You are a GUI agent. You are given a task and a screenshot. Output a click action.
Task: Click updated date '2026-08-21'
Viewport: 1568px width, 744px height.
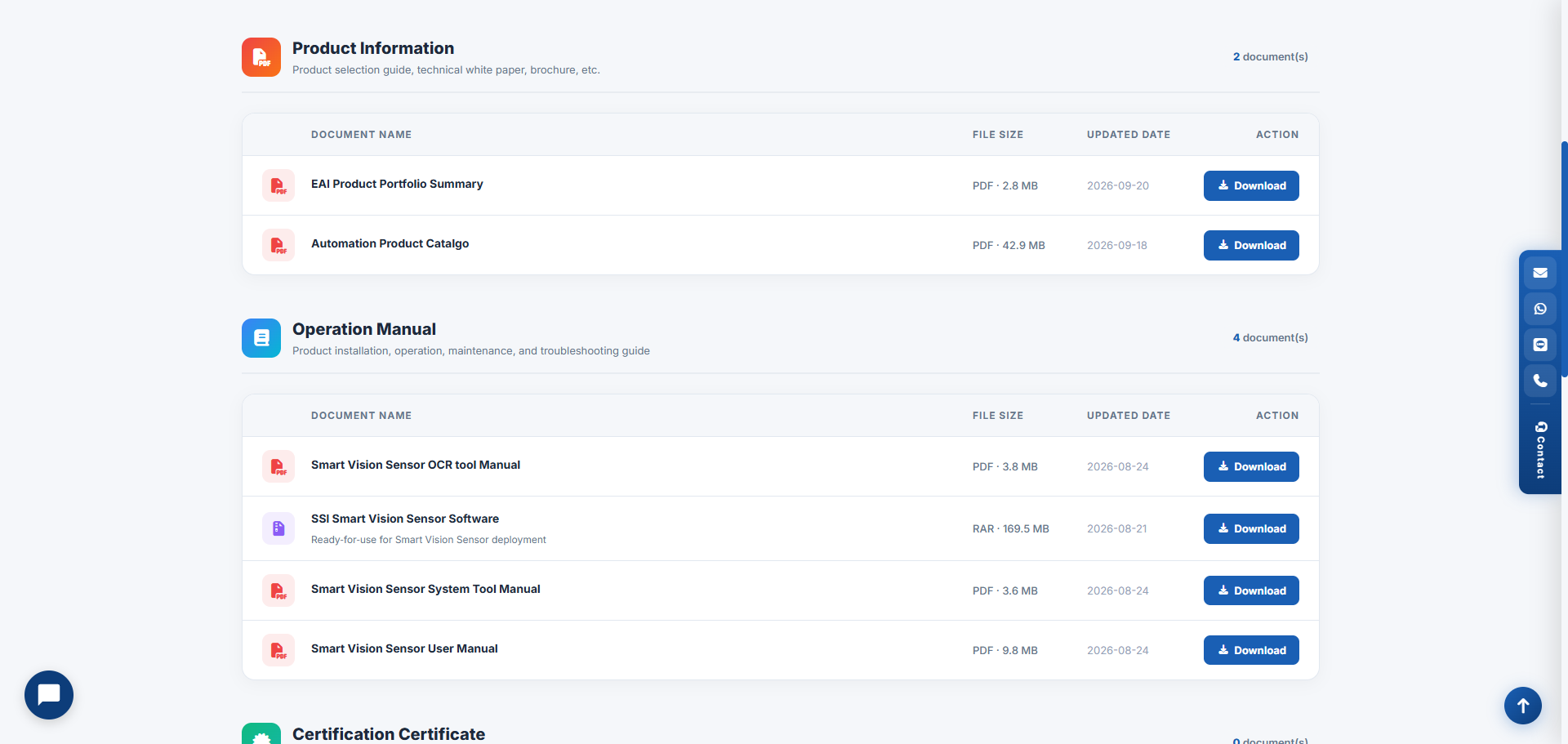pos(1117,528)
